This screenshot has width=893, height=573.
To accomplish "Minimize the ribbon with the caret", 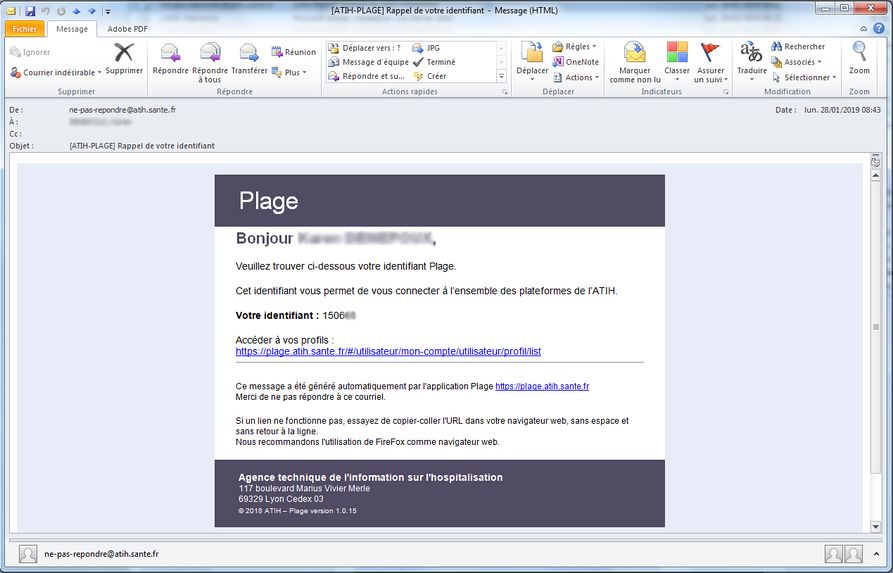I will (864, 28).
